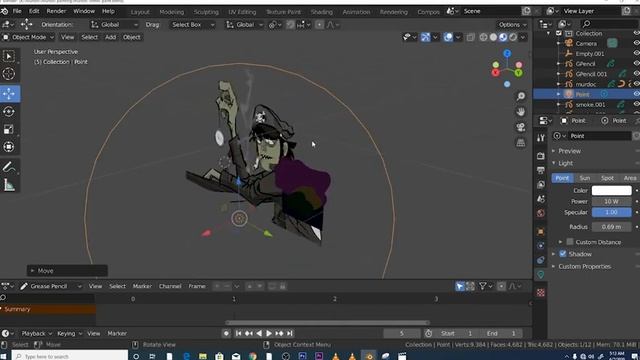Open the World properties tab icon
Screen dimensions: 640x360
[x=541, y=213]
